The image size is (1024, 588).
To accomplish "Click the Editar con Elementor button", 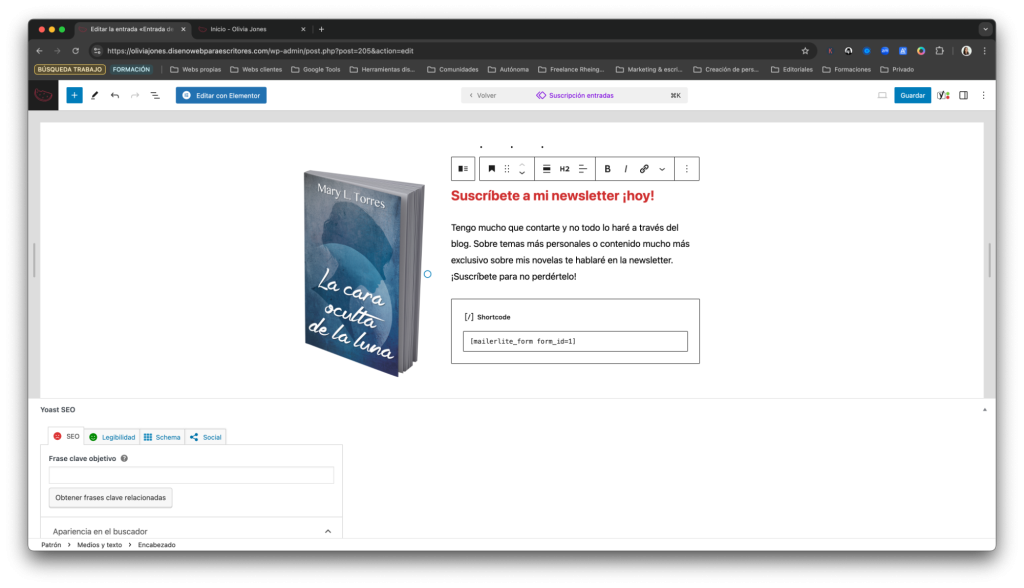I will click(x=221, y=96).
